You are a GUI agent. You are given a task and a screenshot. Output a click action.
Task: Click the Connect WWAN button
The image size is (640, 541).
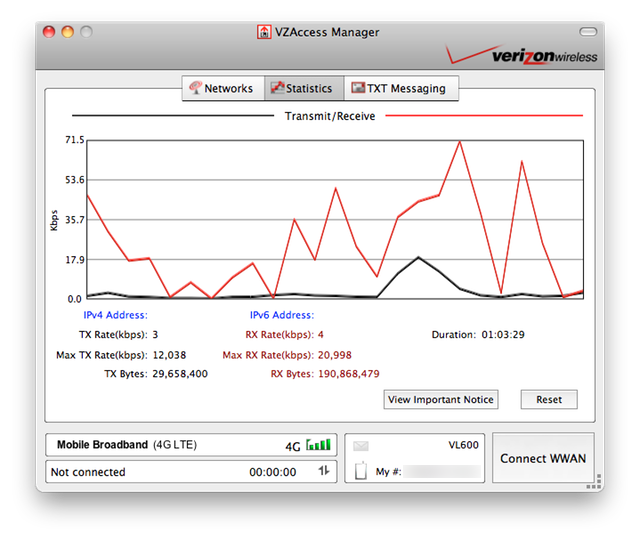tap(543, 458)
